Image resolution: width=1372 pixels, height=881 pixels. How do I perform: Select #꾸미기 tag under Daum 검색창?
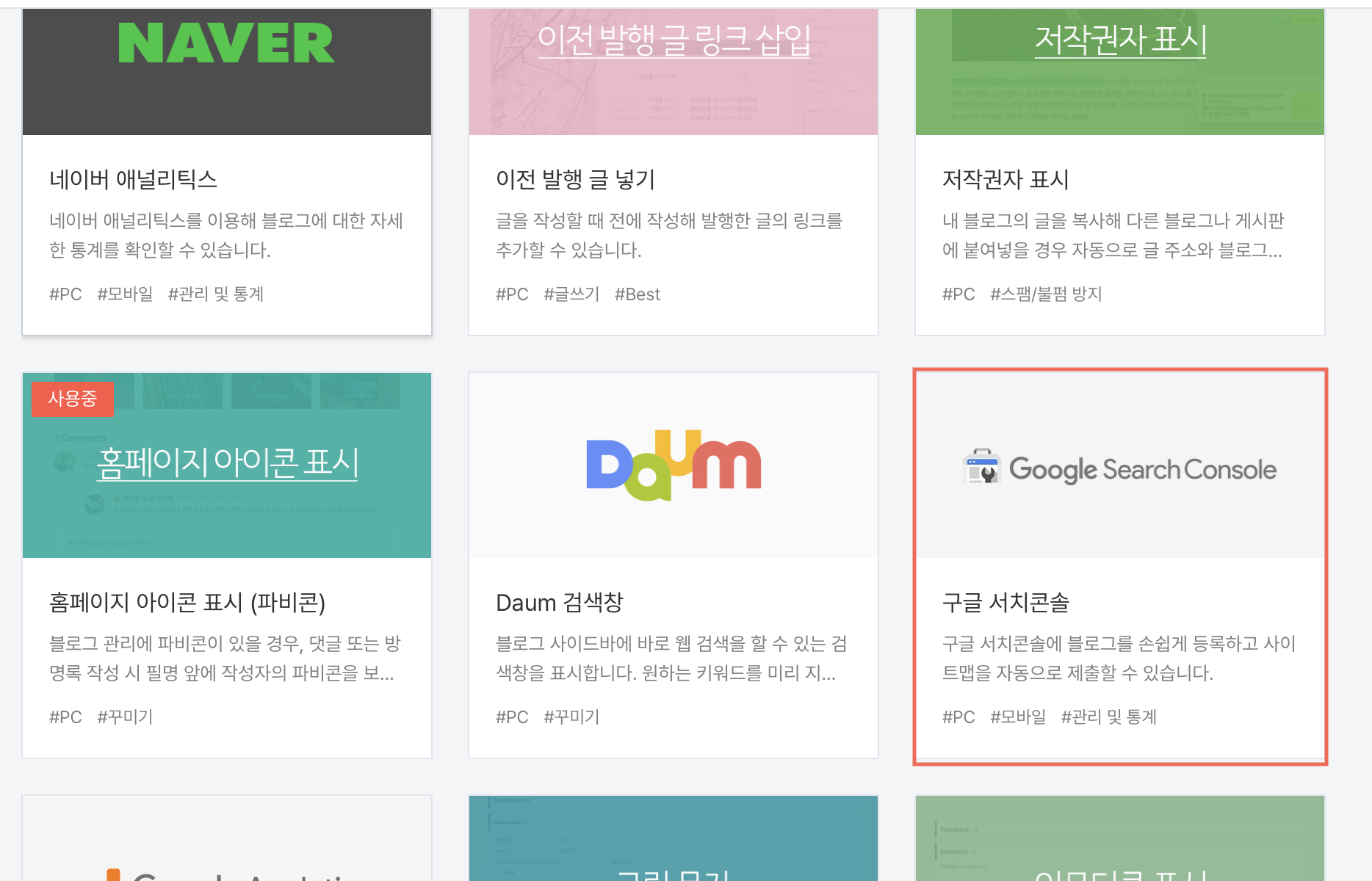tap(571, 717)
